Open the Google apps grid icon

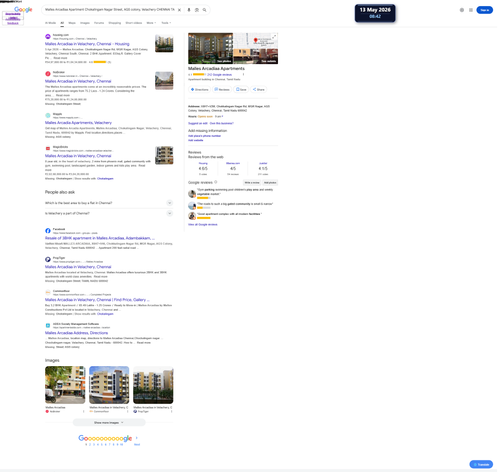[471, 10]
